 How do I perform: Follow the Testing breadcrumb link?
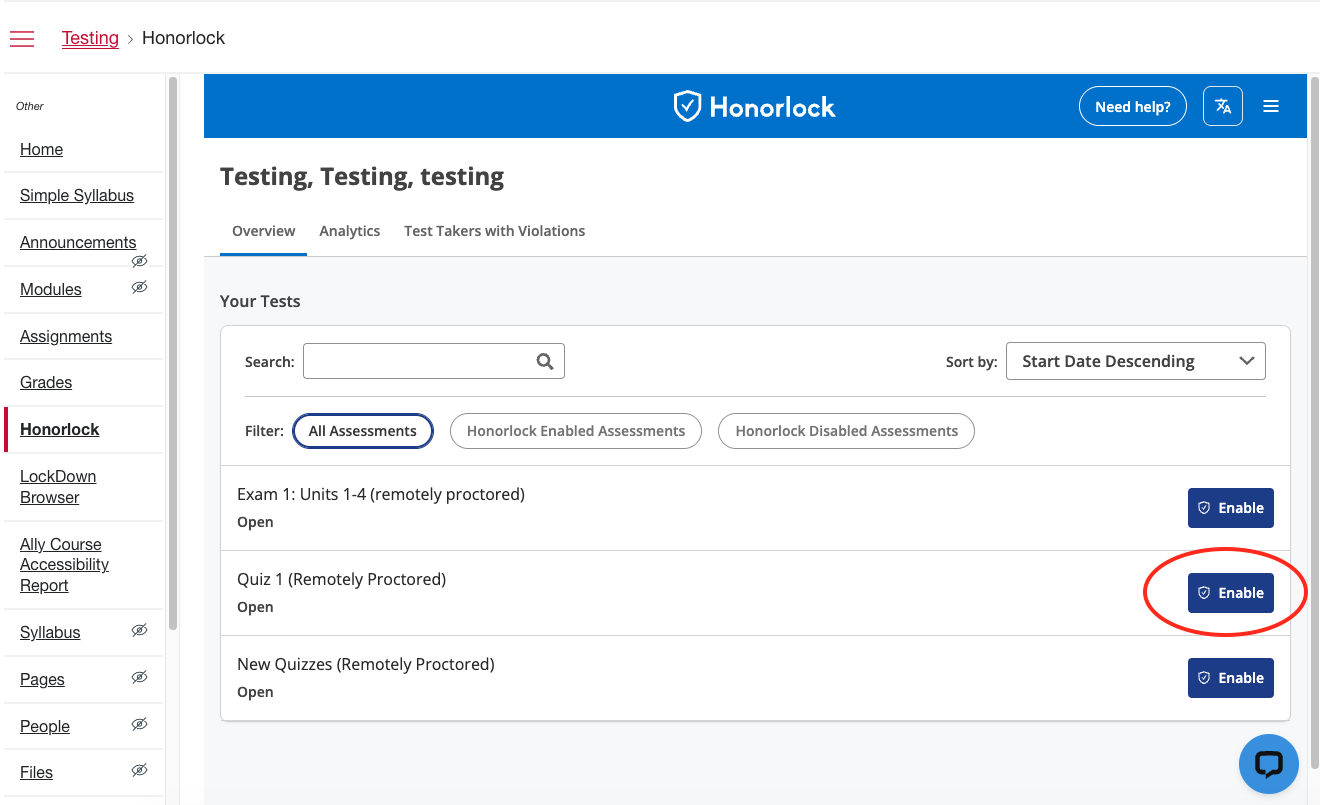[x=90, y=38]
